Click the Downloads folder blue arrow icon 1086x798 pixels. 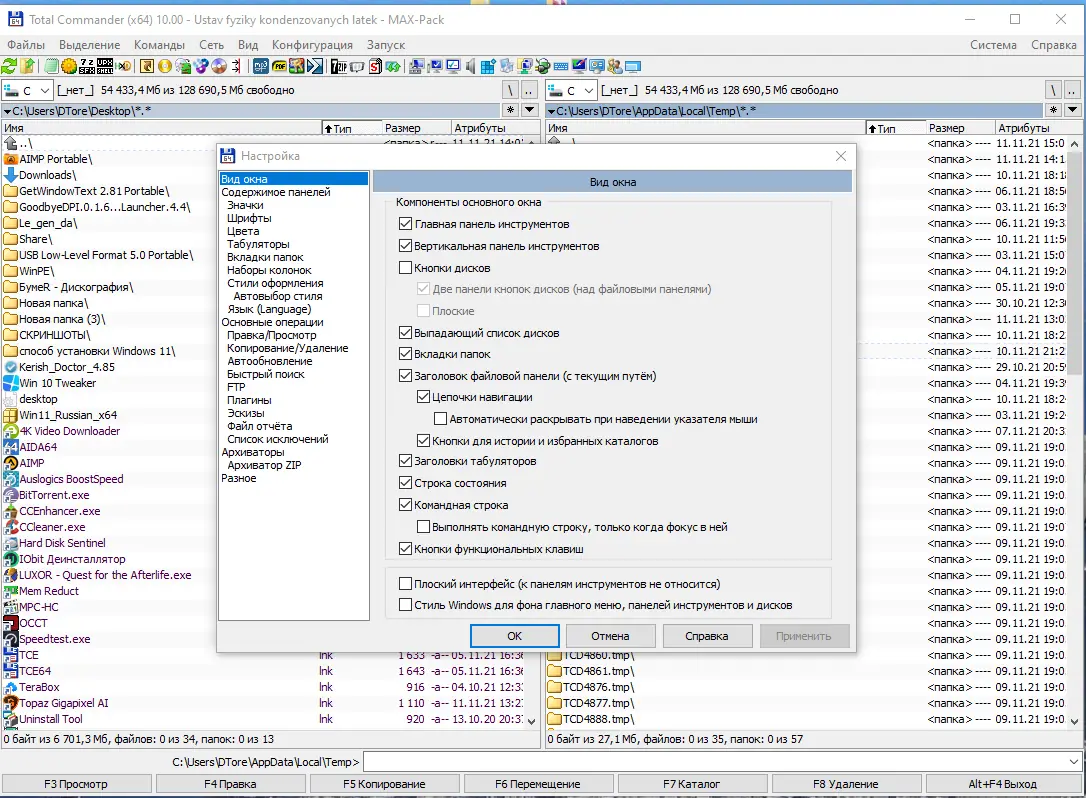(x=11, y=175)
